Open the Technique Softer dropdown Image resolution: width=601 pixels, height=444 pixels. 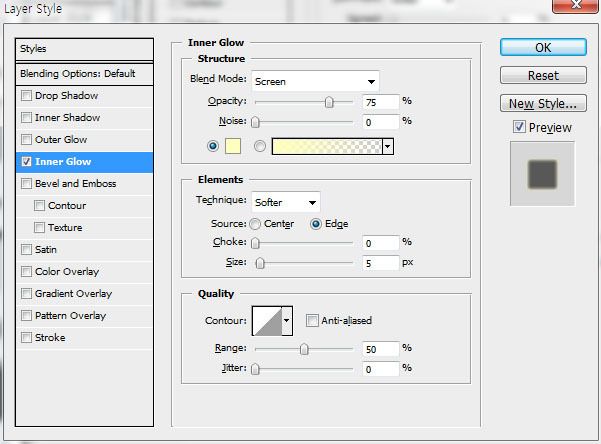pos(286,202)
